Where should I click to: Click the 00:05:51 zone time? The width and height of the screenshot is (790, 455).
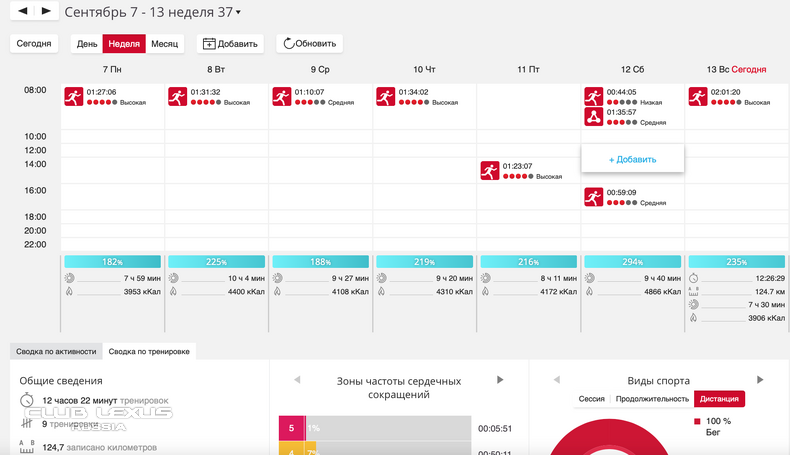495,429
